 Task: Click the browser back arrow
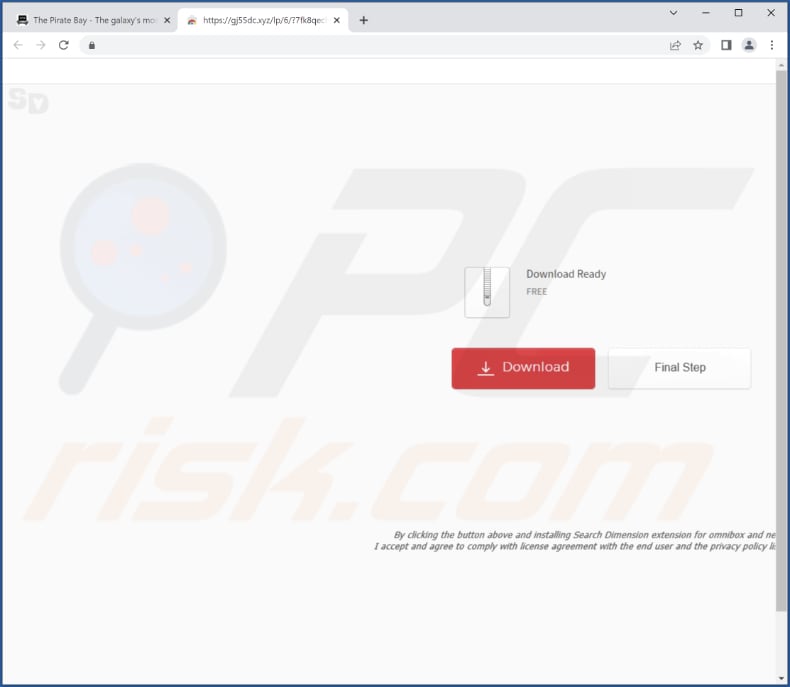[18, 45]
